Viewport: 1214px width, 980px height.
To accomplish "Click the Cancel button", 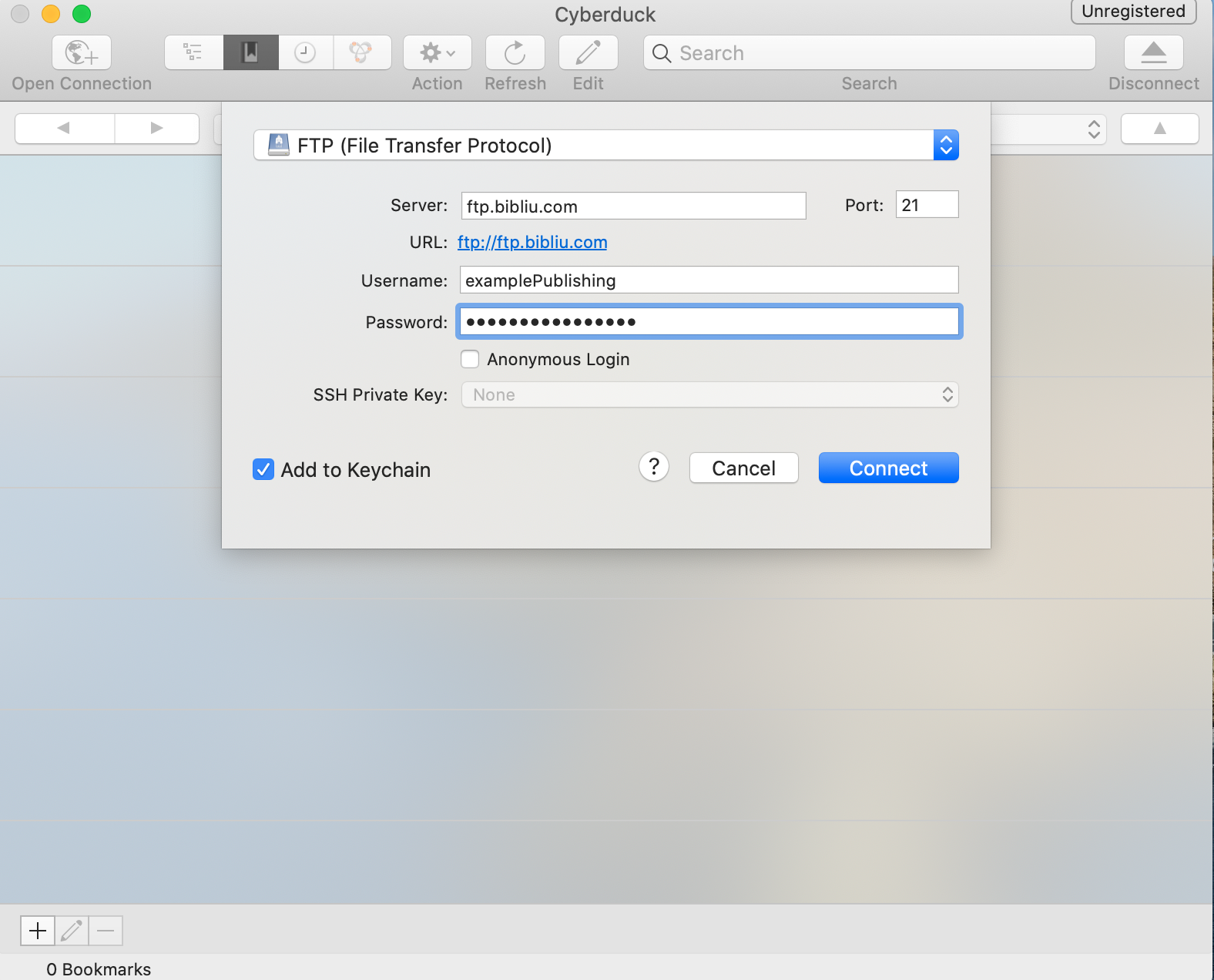I will point(743,468).
